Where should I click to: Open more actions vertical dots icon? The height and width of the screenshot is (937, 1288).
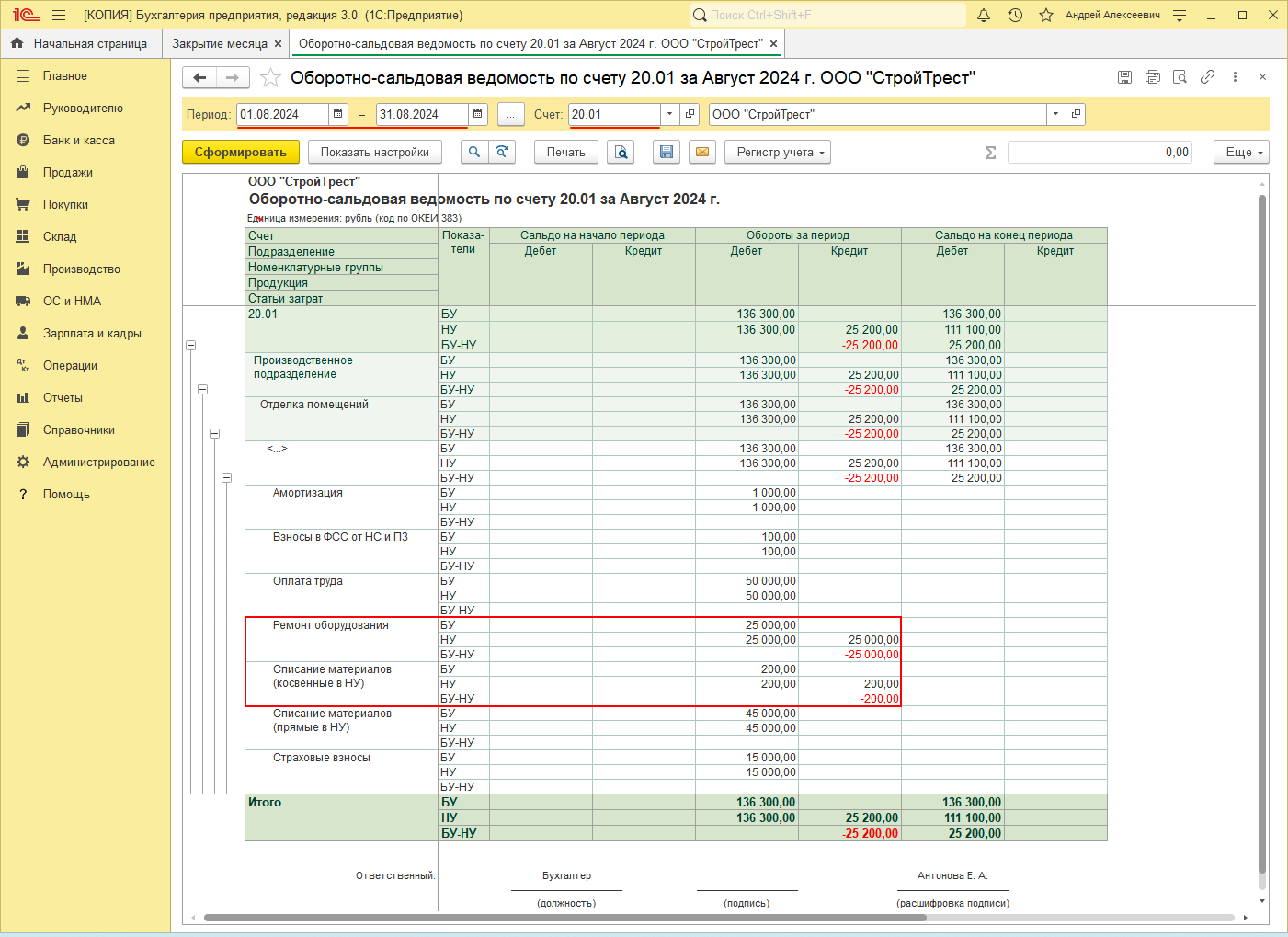tap(1235, 77)
